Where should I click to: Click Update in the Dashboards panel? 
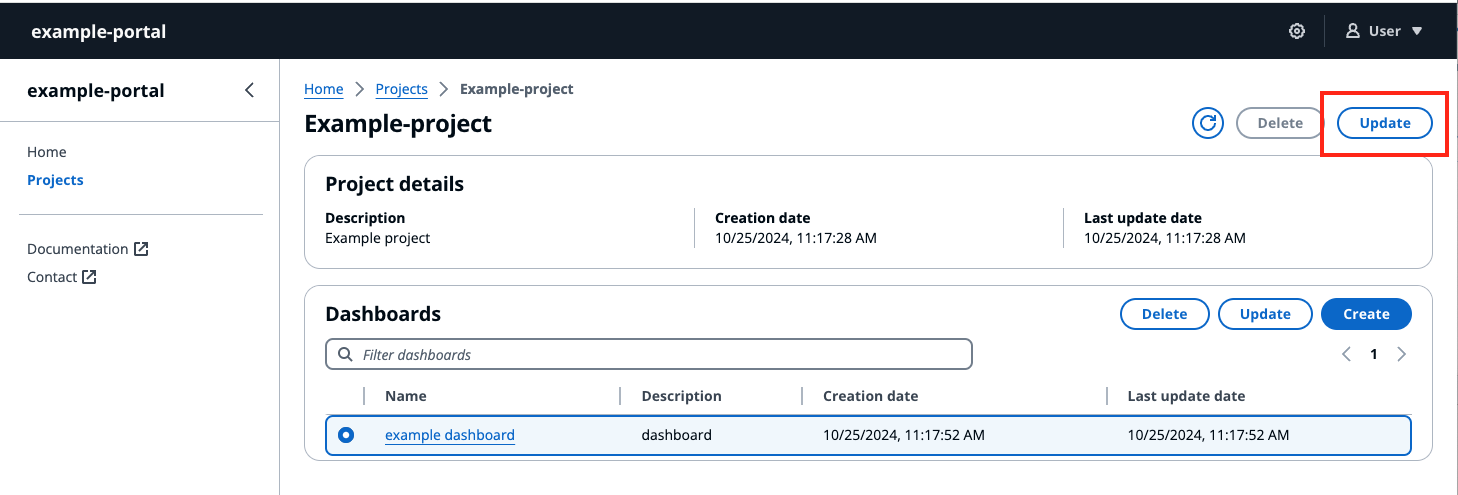pyautogui.click(x=1264, y=314)
